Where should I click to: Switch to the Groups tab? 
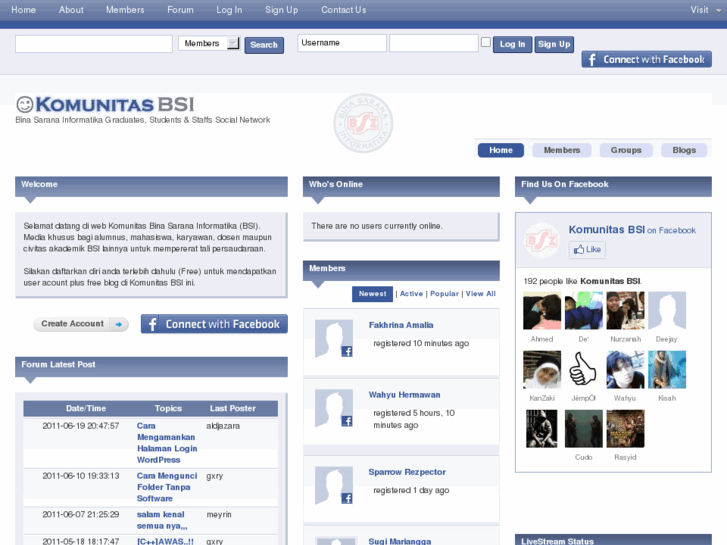click(626, 150)
